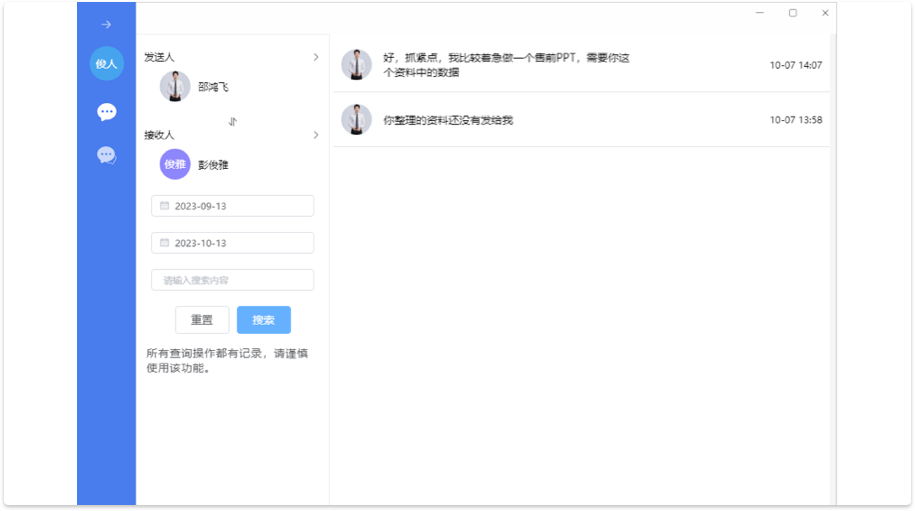915x511 pixels.
Task: Click the purple 俊雅 receiver avatar
Action: click(175, 164)
